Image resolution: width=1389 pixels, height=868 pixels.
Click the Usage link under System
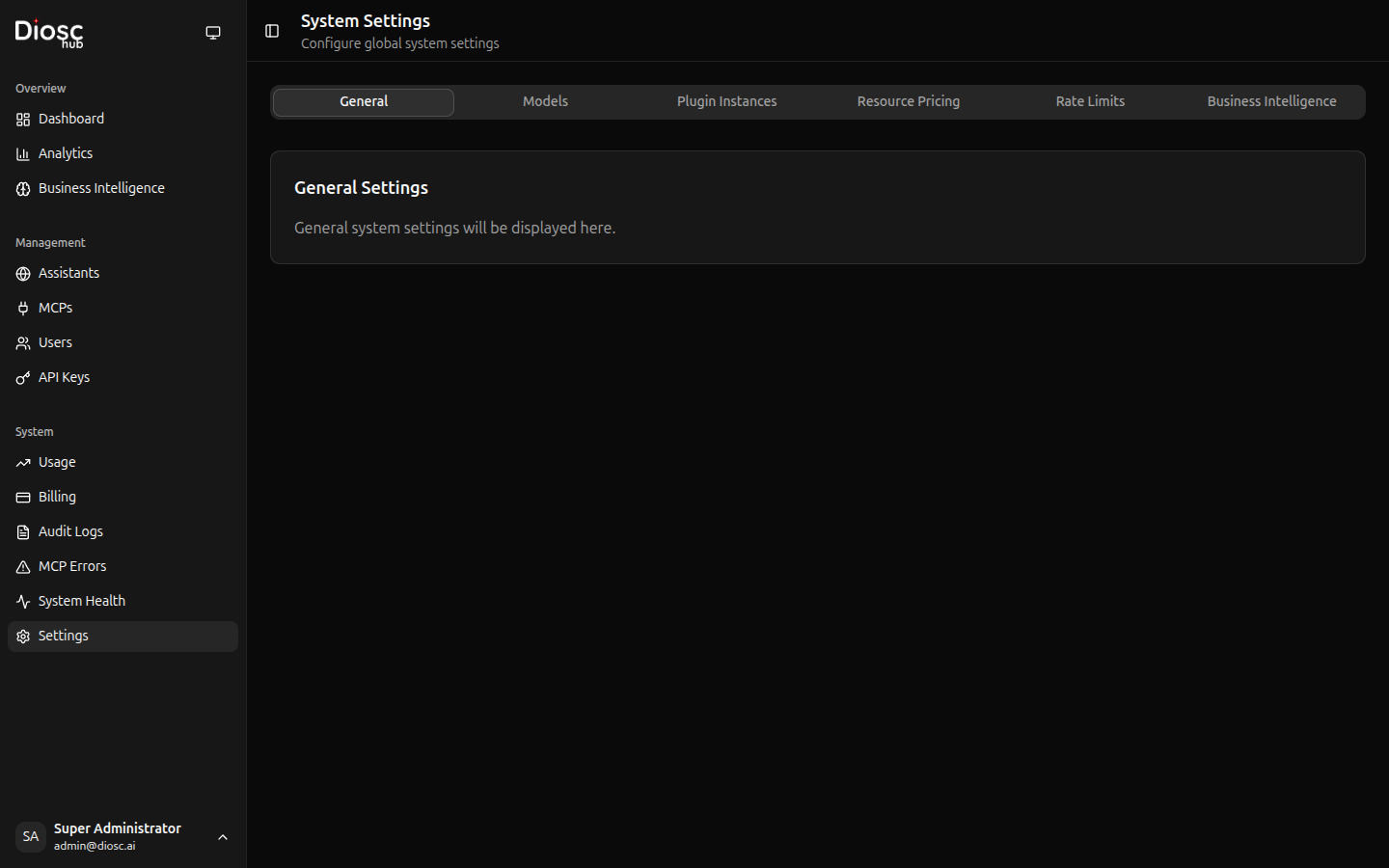tap(56, 461)
